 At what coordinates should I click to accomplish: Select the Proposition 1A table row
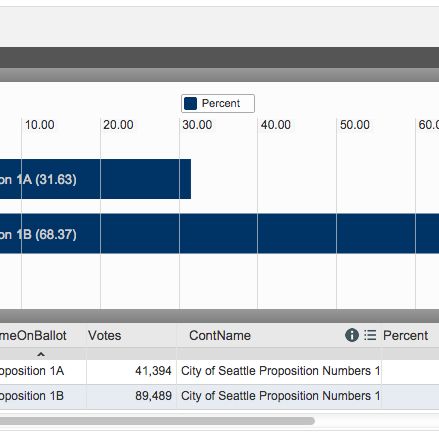point(219,371)
